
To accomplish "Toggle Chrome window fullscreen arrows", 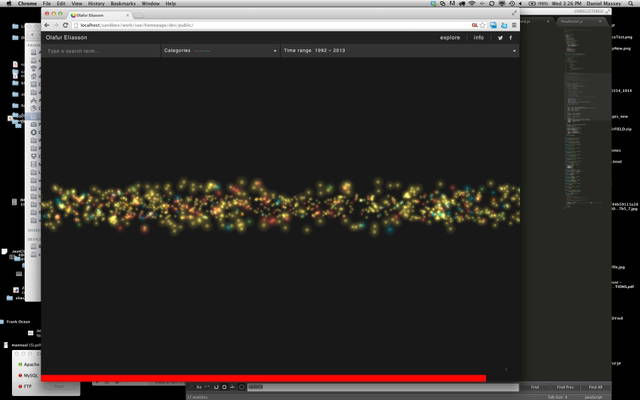I will [x=514, y=13].
